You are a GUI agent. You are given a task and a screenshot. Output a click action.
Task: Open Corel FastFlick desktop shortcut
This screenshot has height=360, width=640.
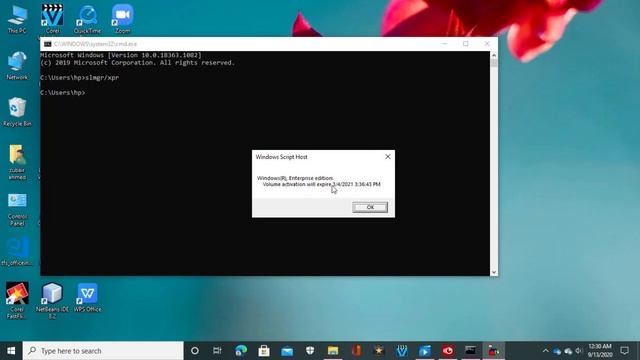click(x=17, y=300)
